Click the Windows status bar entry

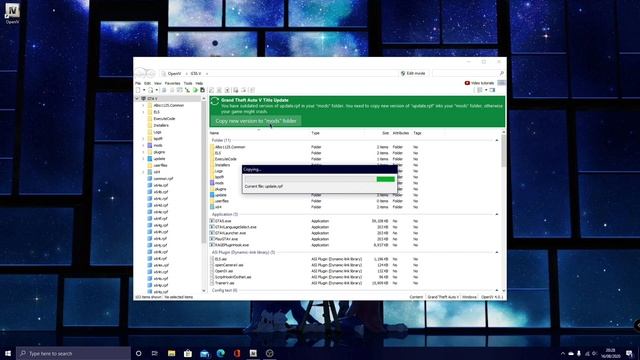[469, 297]
